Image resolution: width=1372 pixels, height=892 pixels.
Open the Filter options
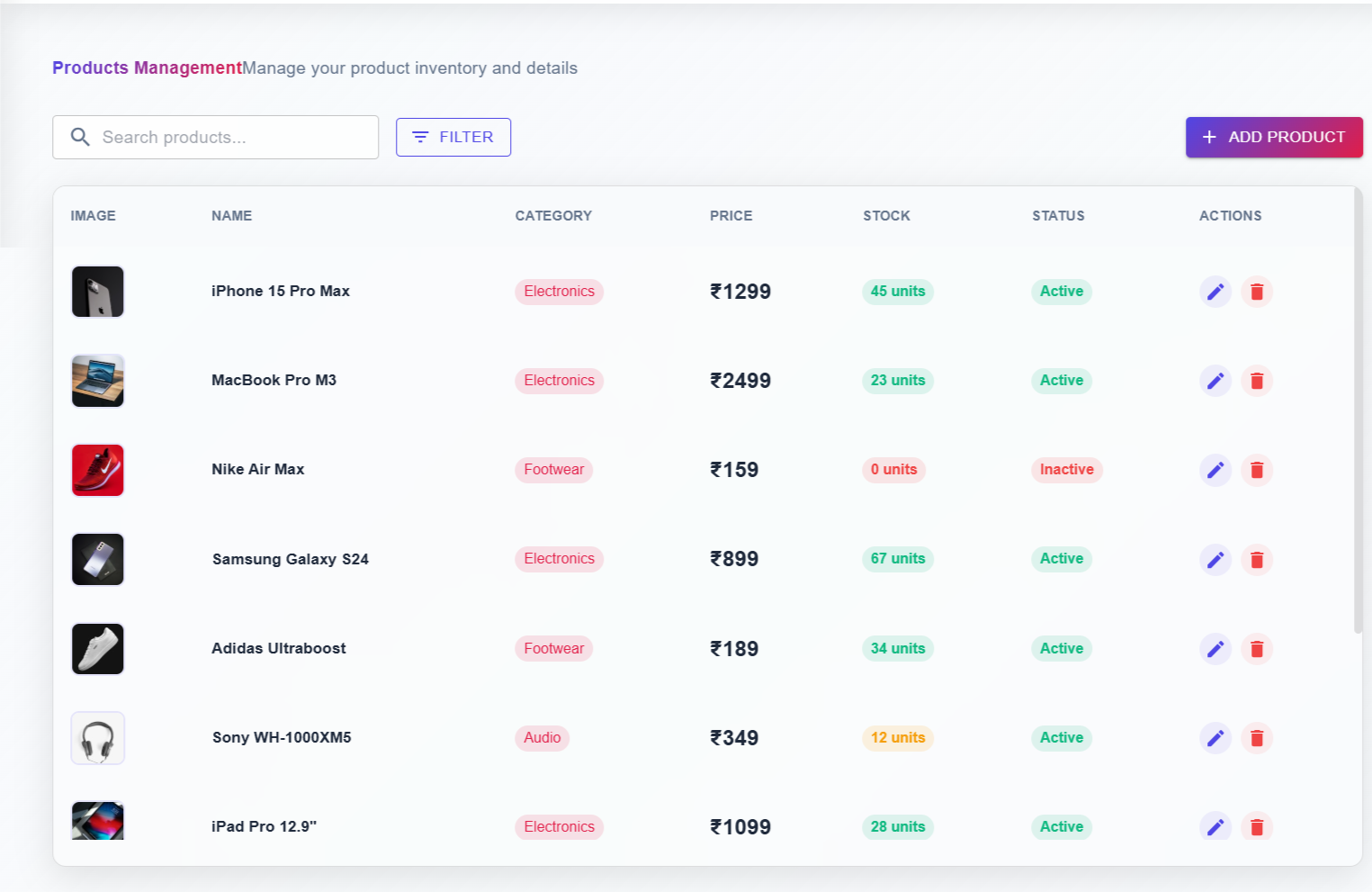(x=453, y=137)
